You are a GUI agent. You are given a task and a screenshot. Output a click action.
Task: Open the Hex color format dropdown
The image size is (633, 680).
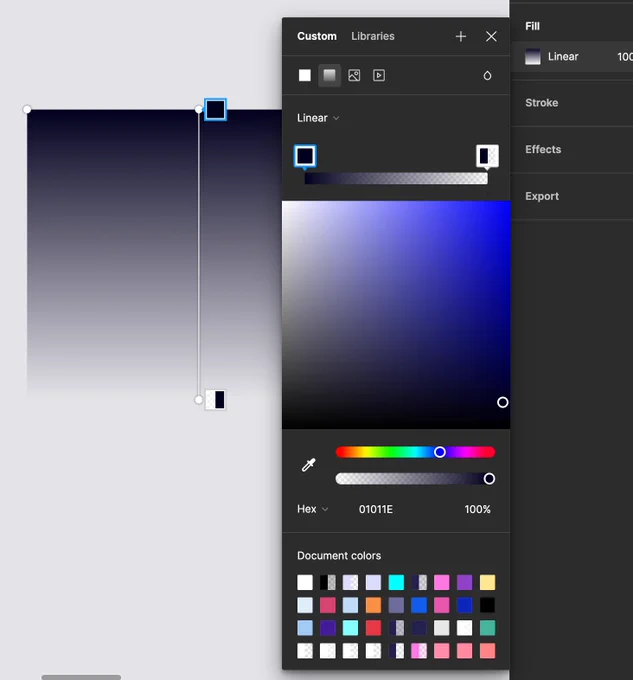pyautogui.click(x=312, y=509)
